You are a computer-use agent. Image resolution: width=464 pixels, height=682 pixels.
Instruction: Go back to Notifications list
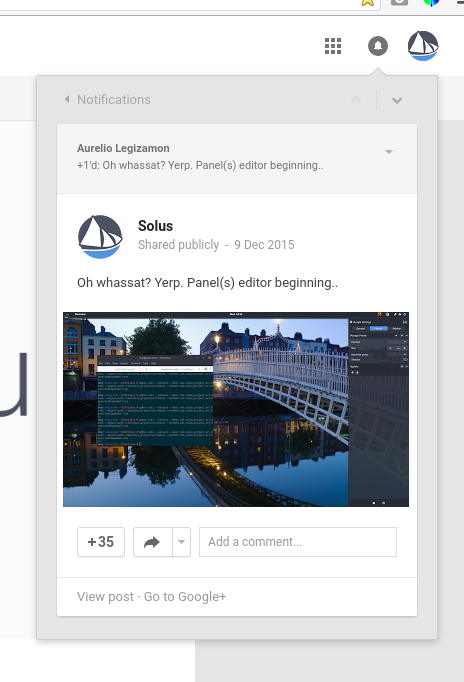[x=107, y=100]
